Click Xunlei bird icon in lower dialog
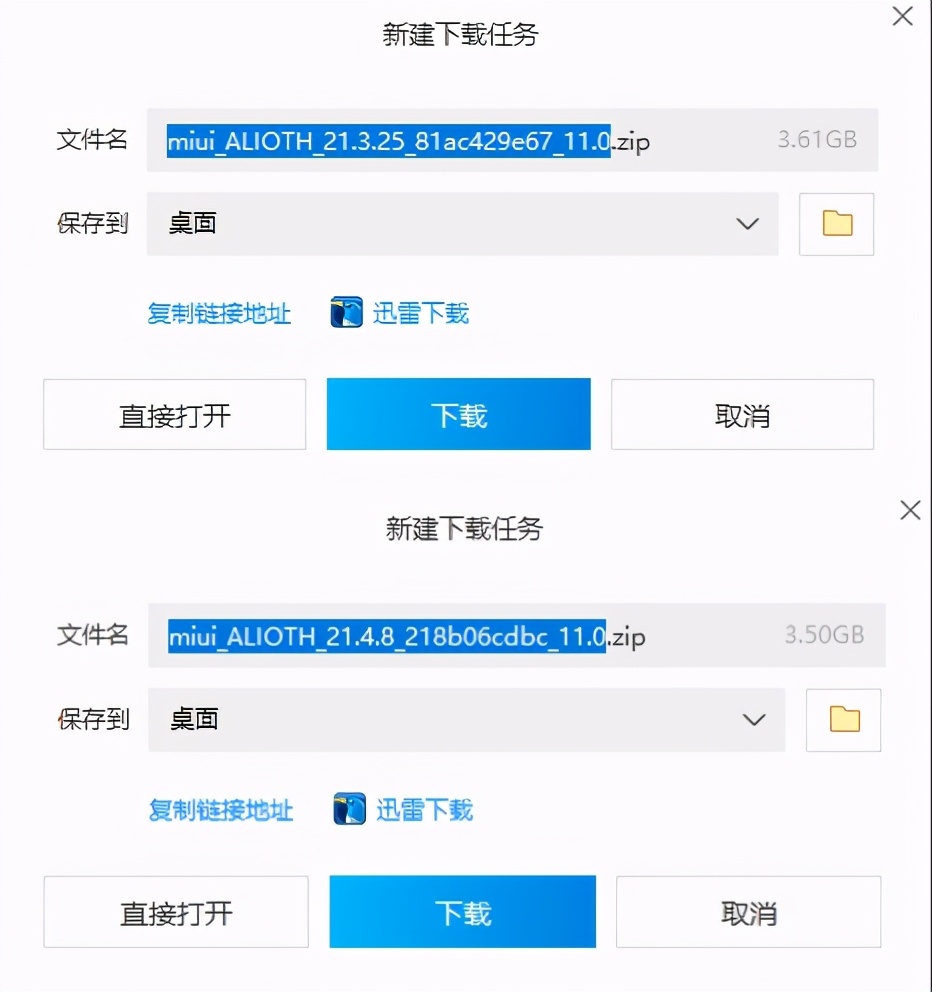This screenshot has width=932, height=992. coord(350,809)
